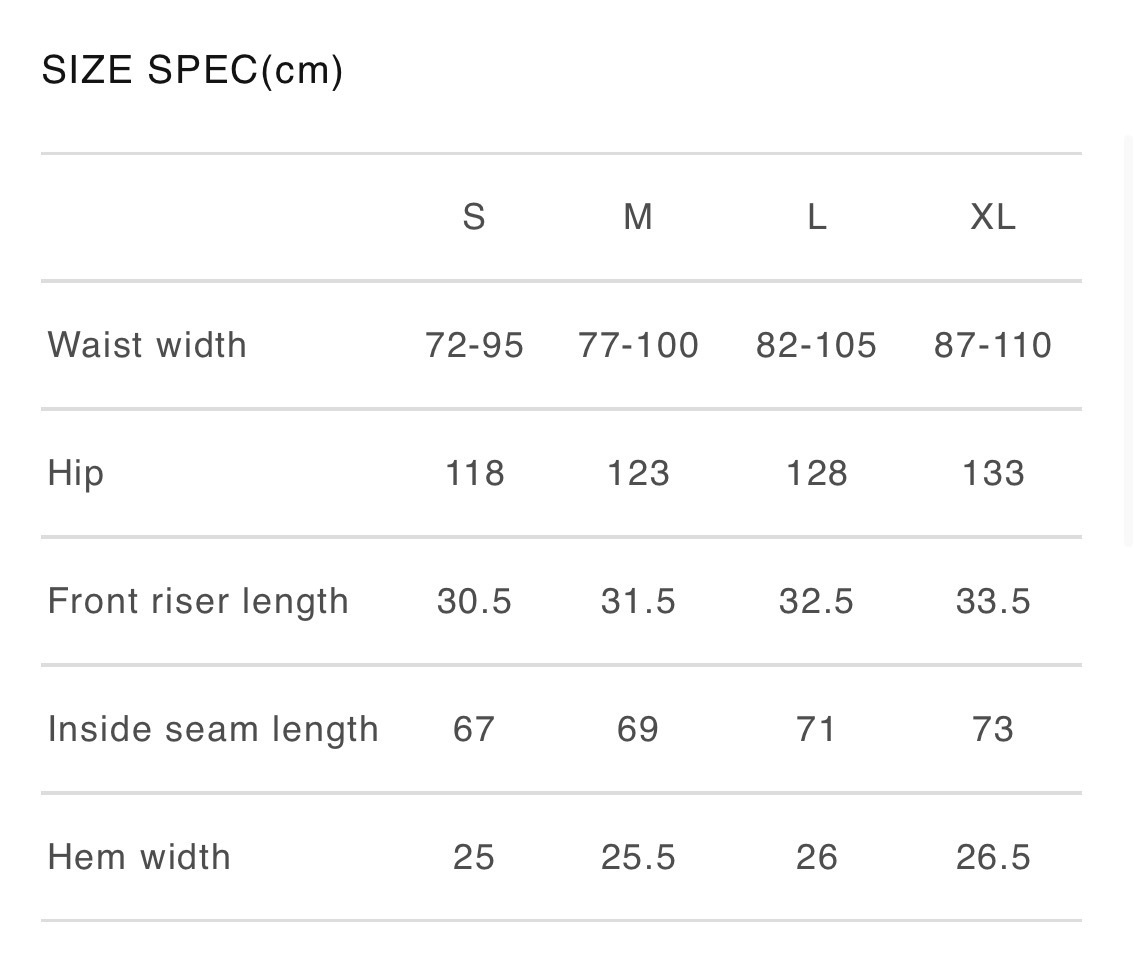Select waist width value 72-95
The image size is (1142, 975).
474,345
